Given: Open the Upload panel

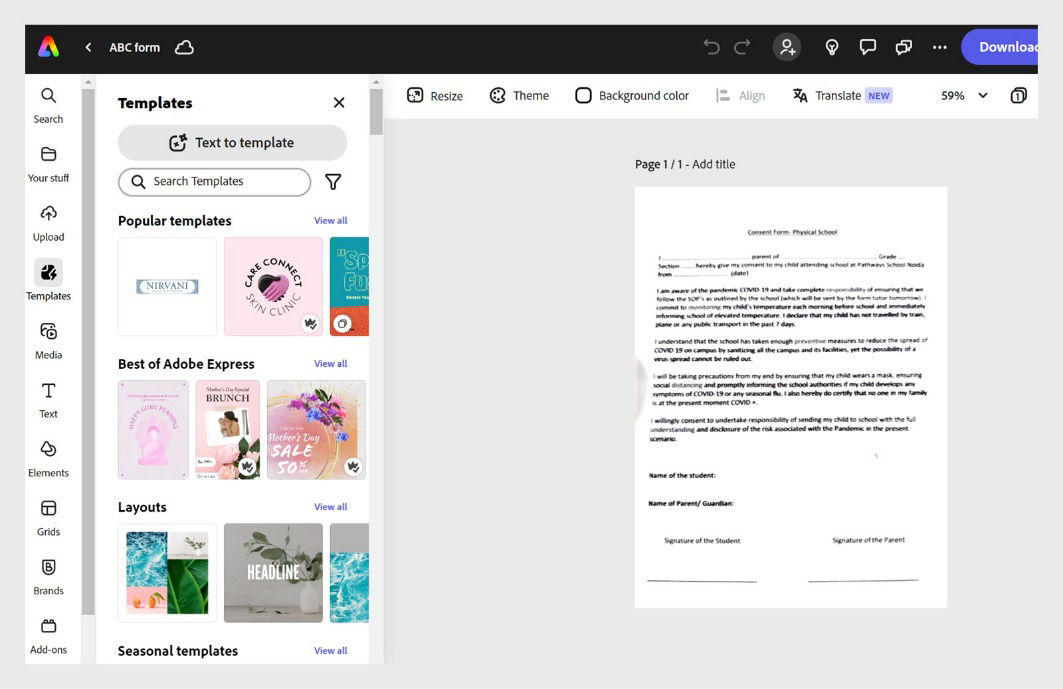Looking at the screenshot, I should 48,221.
